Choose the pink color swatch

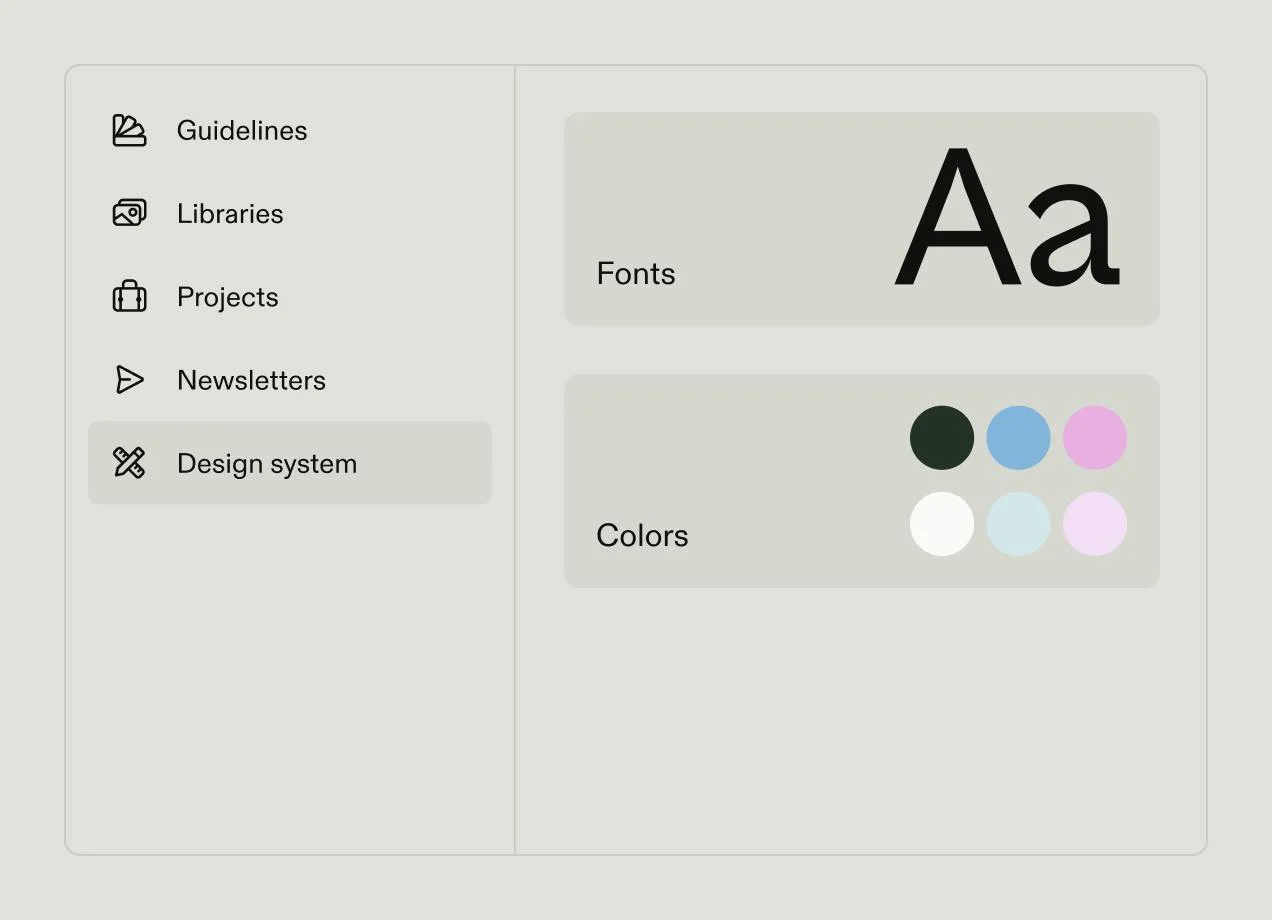point(1095,438)
